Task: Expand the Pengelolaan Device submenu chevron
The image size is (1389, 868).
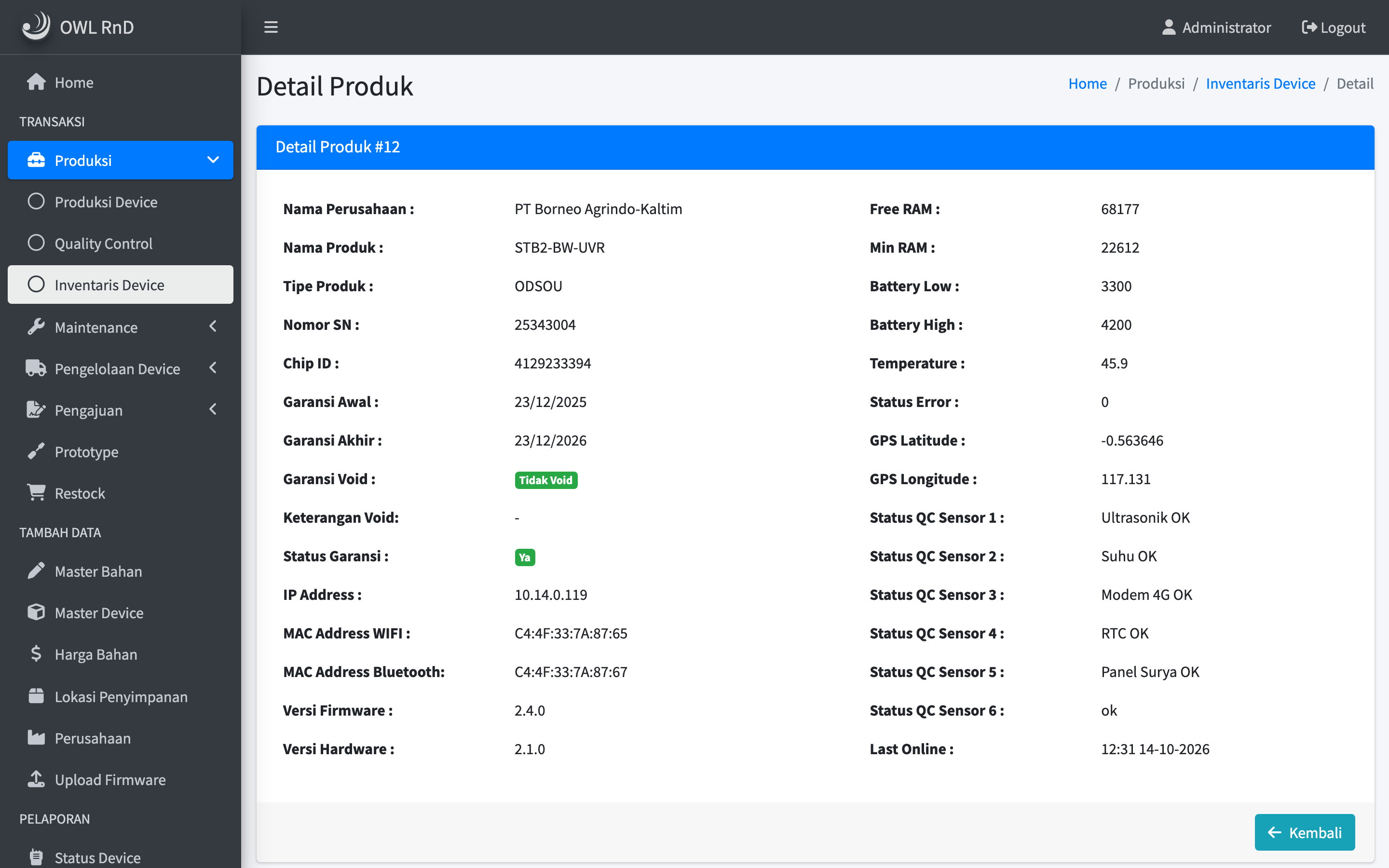Action: pyautogui.click(x=213, y=368)
